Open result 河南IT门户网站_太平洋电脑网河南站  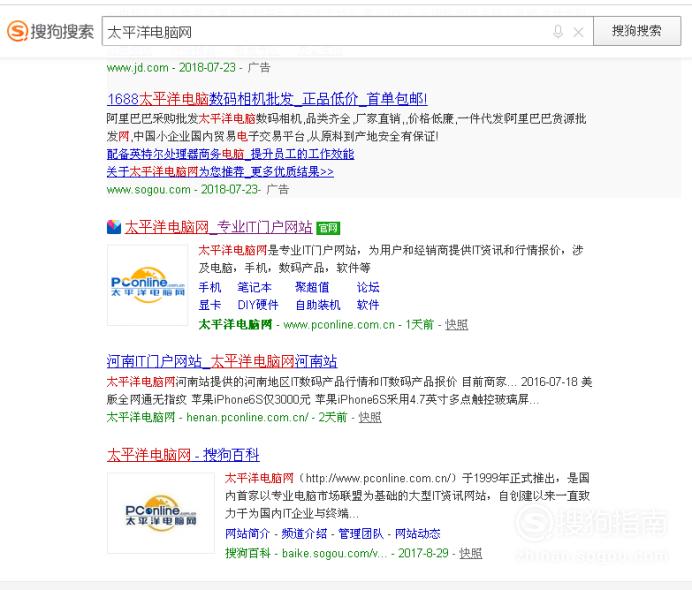coord(222,361)
